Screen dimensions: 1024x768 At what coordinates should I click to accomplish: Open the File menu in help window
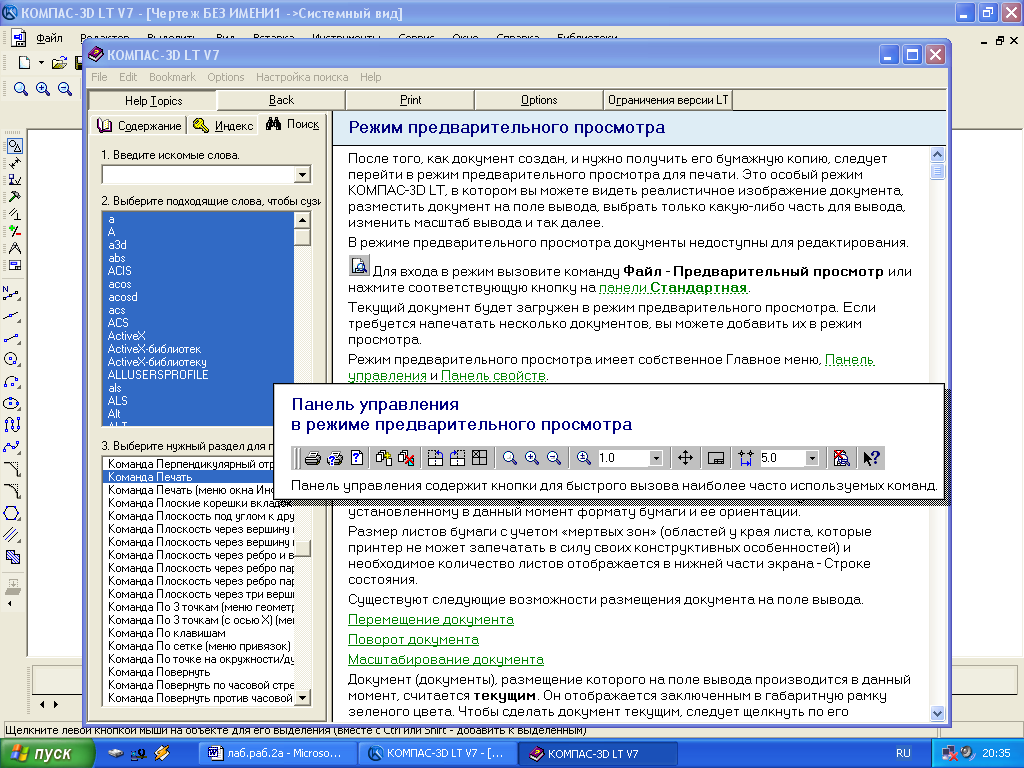coord(99,77)
